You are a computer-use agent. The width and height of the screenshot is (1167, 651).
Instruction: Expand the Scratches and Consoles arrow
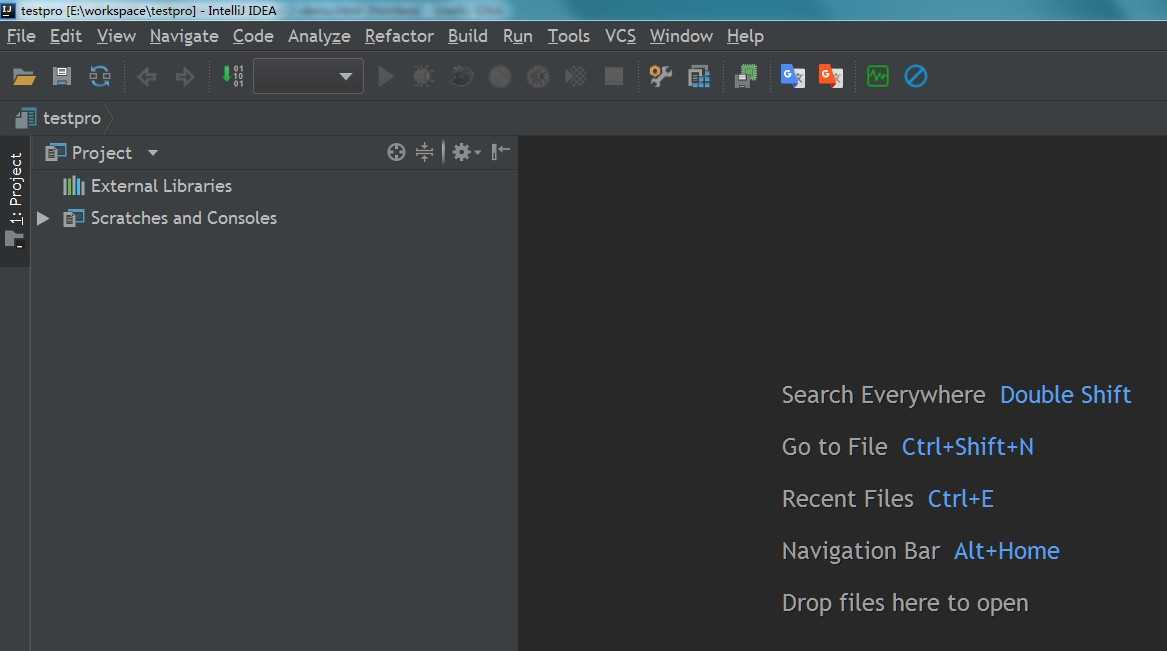(x=43, y=218)
